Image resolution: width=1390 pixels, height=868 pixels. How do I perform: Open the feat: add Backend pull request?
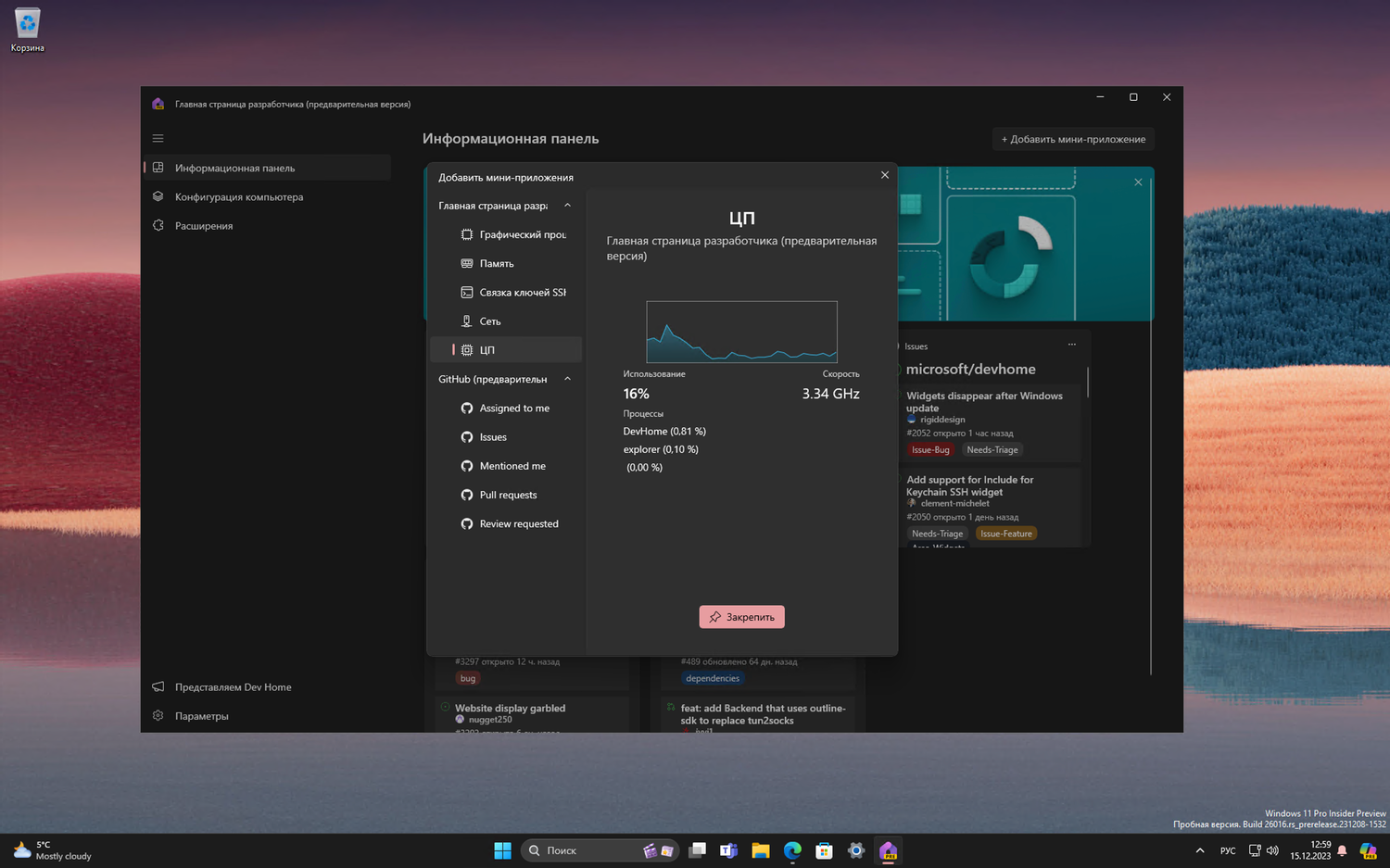coord(764,714)
